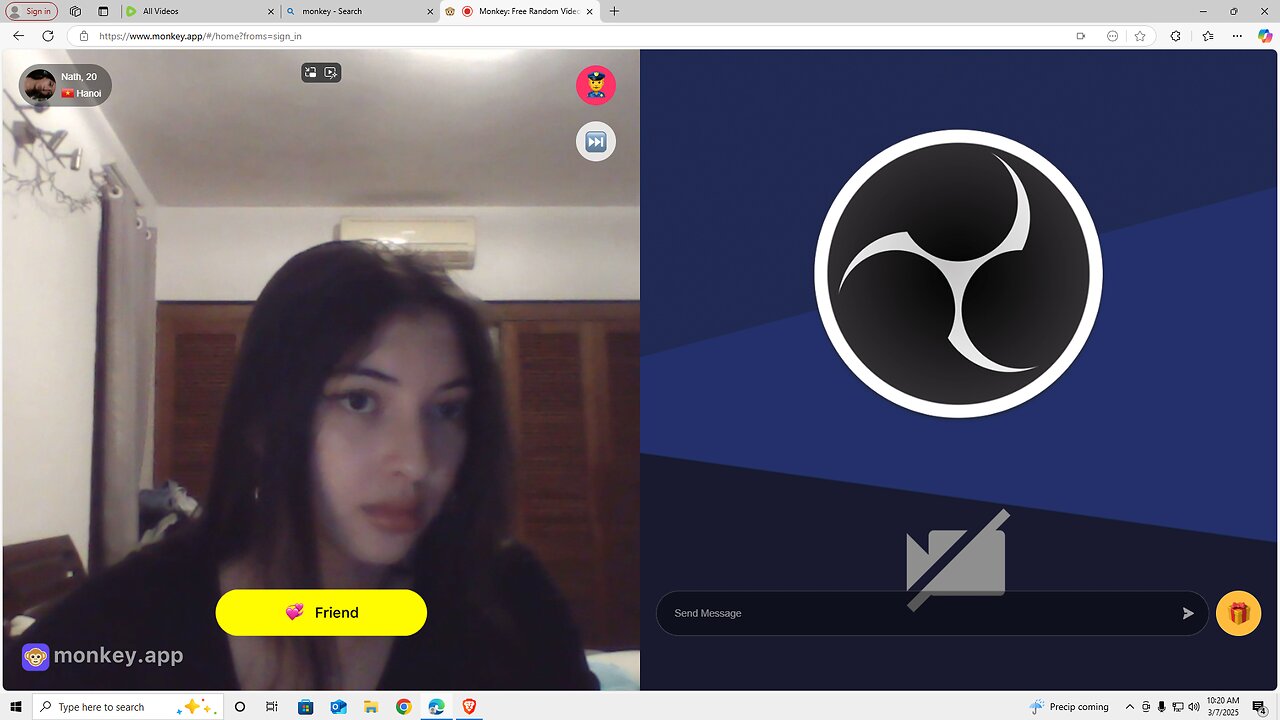
Task: Launch the Copilot sidebar icon
Action: coord(1265,35)
